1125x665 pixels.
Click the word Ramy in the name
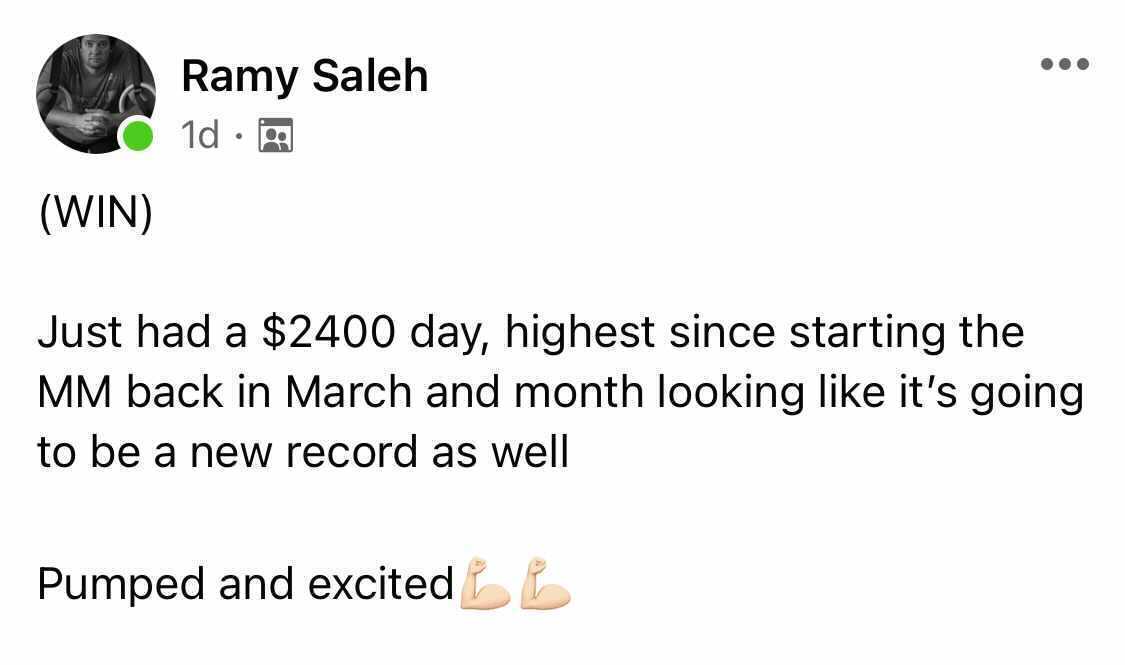(240, 78)
